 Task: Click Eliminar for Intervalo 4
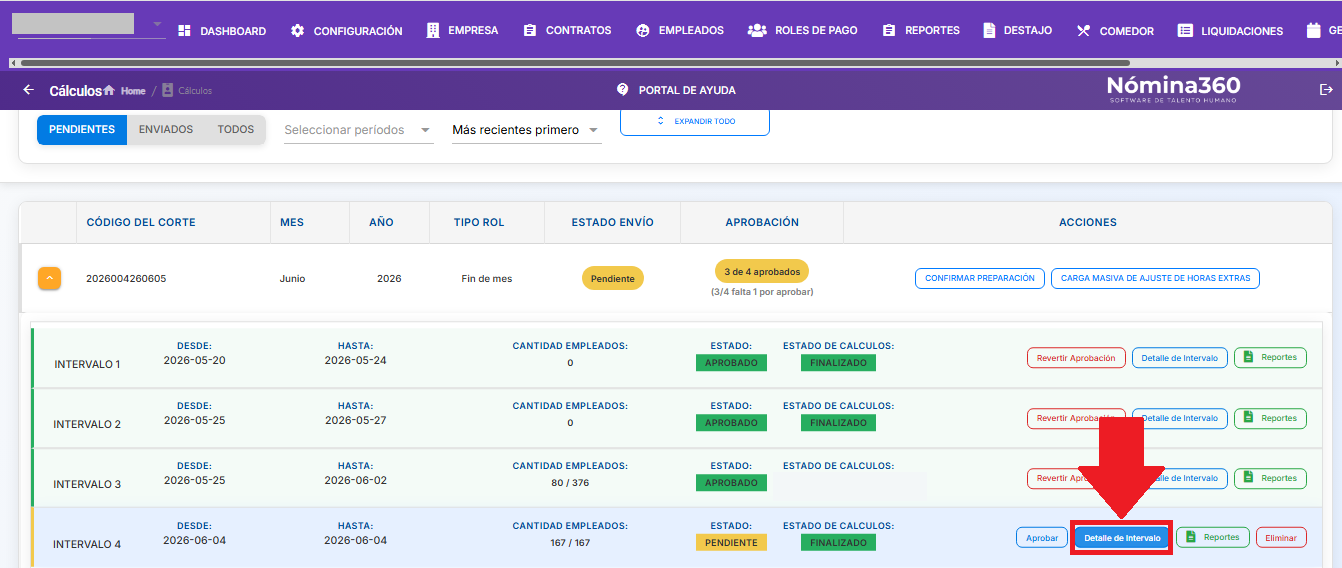(1281, 538)
